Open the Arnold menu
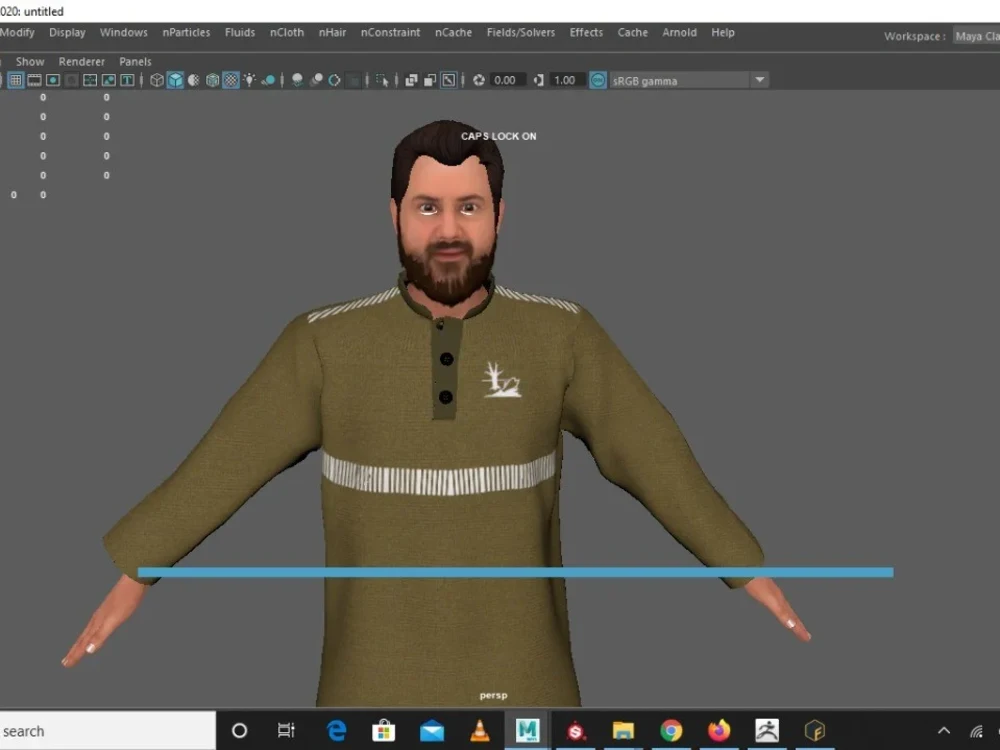Image resolution: width=1000 pixels, height=750 pixels. [679, 32]
